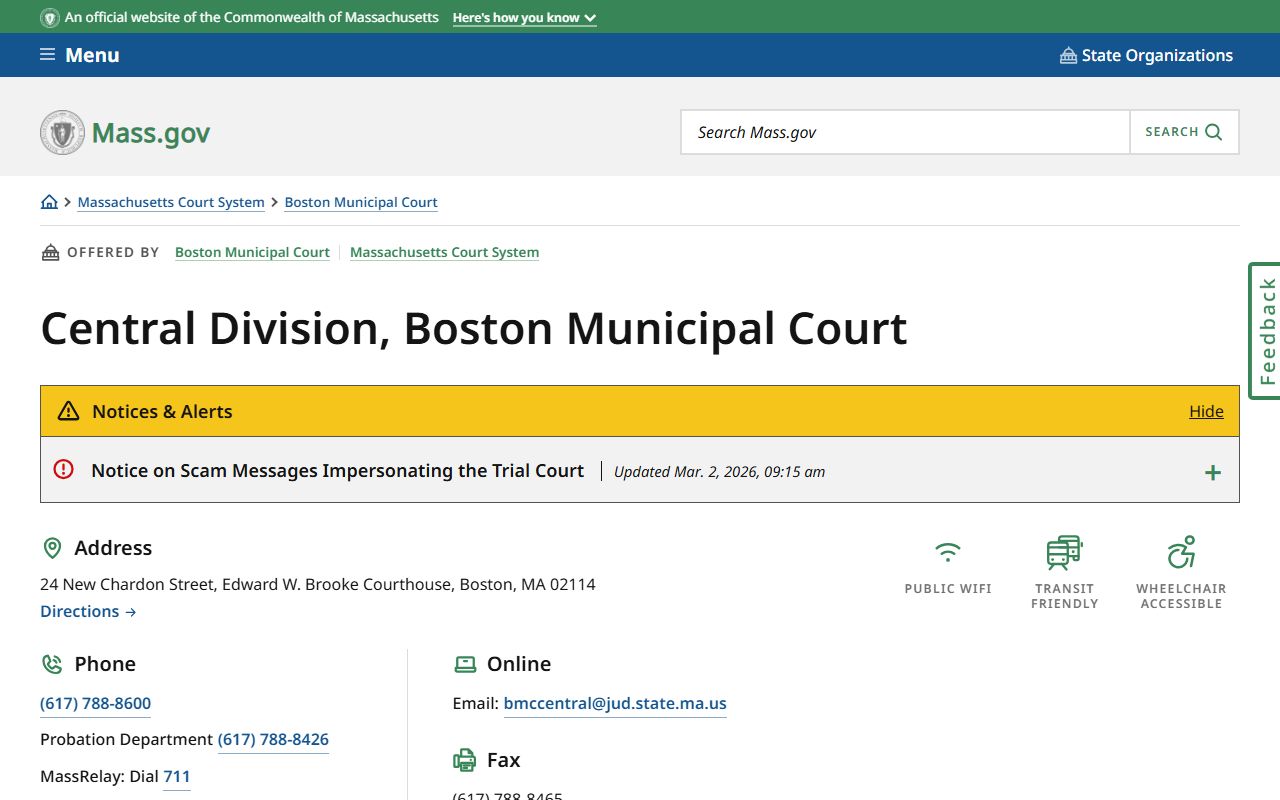This screenshot has height=800, width=1280.
Task: Open the hamburger Menu
Action: tap(79, 55)
